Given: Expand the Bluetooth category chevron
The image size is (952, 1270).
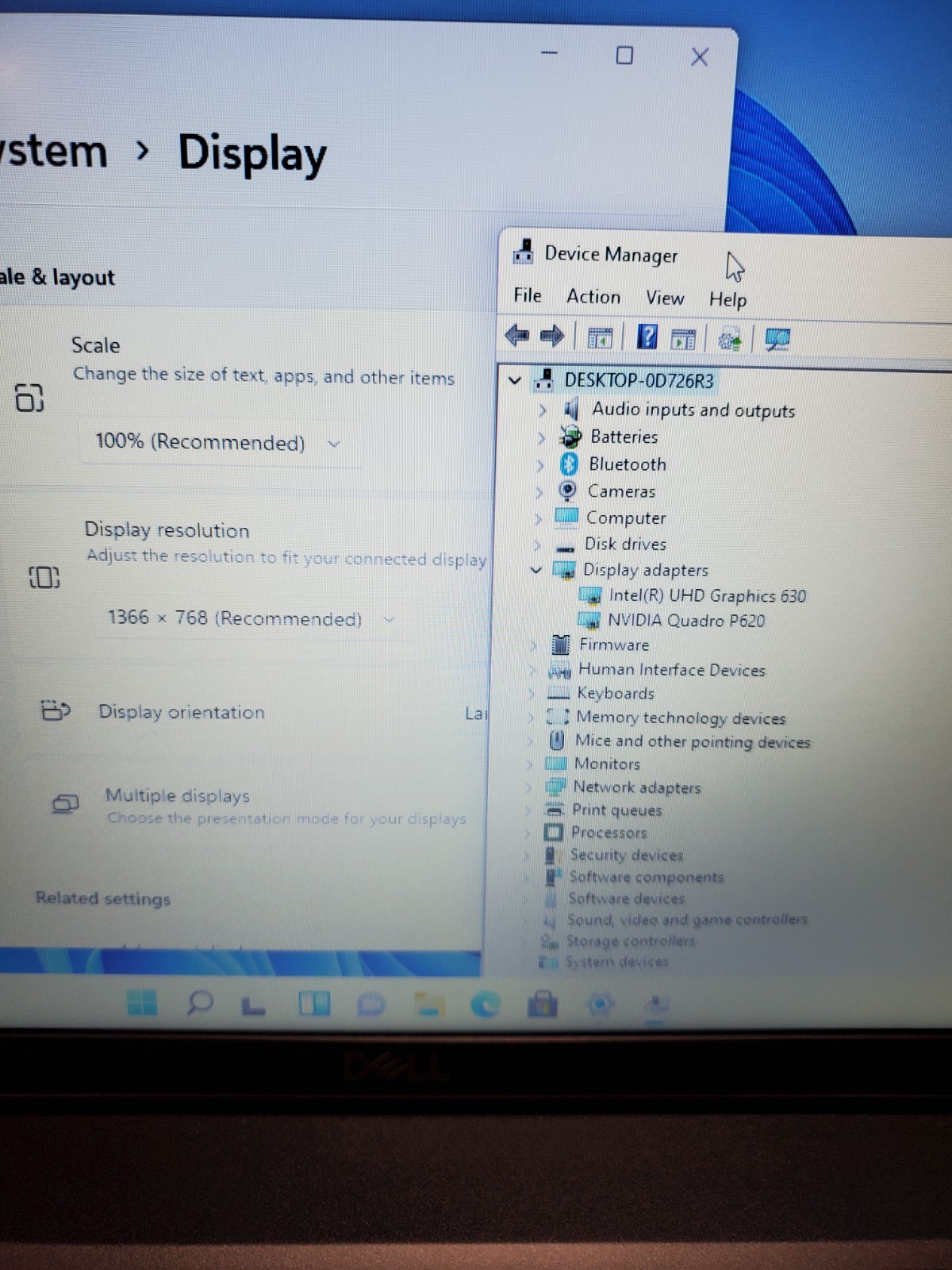Looking at the screenshot, I should pyautogui.click(x=540, y=464).
